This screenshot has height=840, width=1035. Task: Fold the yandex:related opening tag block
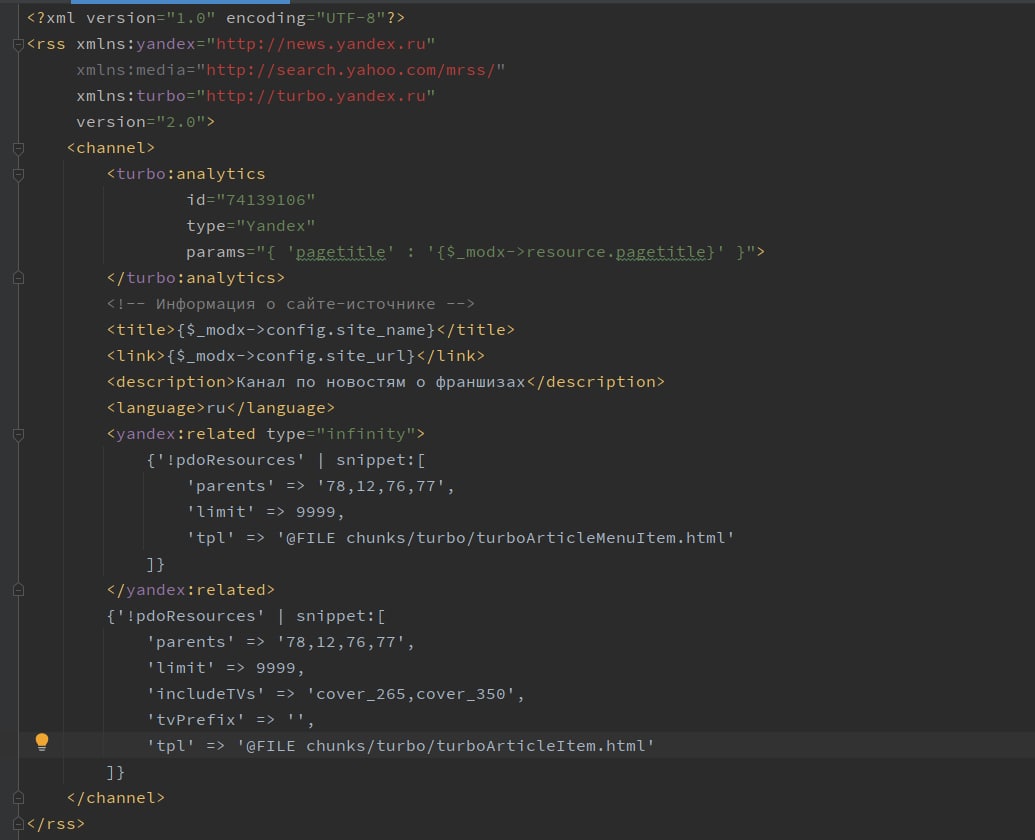click(x=18, y=434)
